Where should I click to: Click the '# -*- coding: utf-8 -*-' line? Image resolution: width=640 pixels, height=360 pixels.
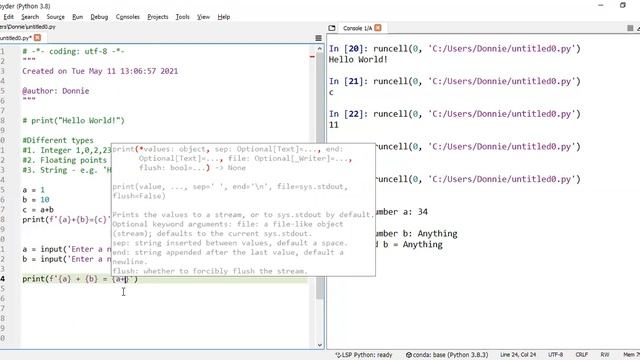(x=73, y=51)
